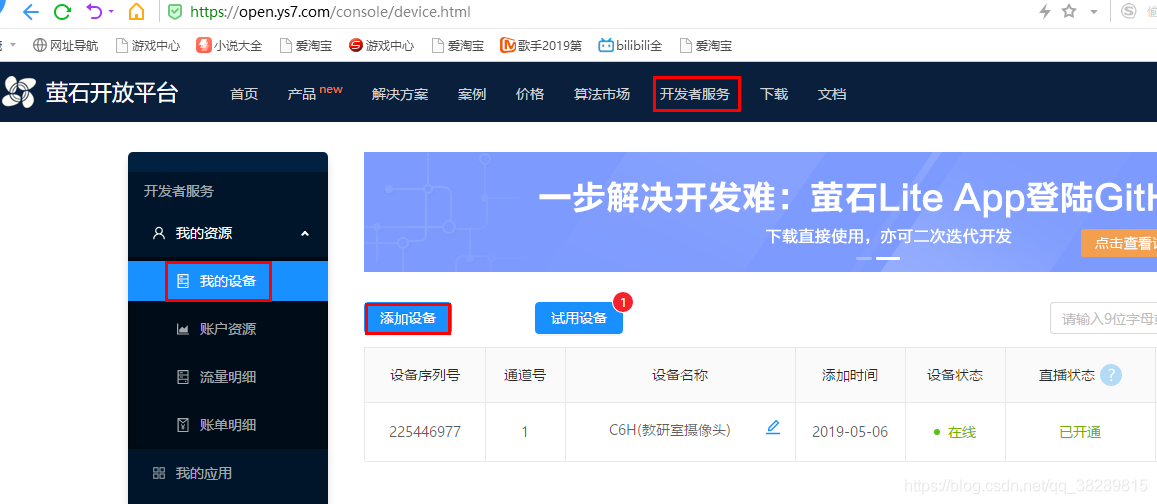Bookmark page with the star icon
Image resolution: width=1157 pixels, height=504 pixels.
pos(1069,12)
